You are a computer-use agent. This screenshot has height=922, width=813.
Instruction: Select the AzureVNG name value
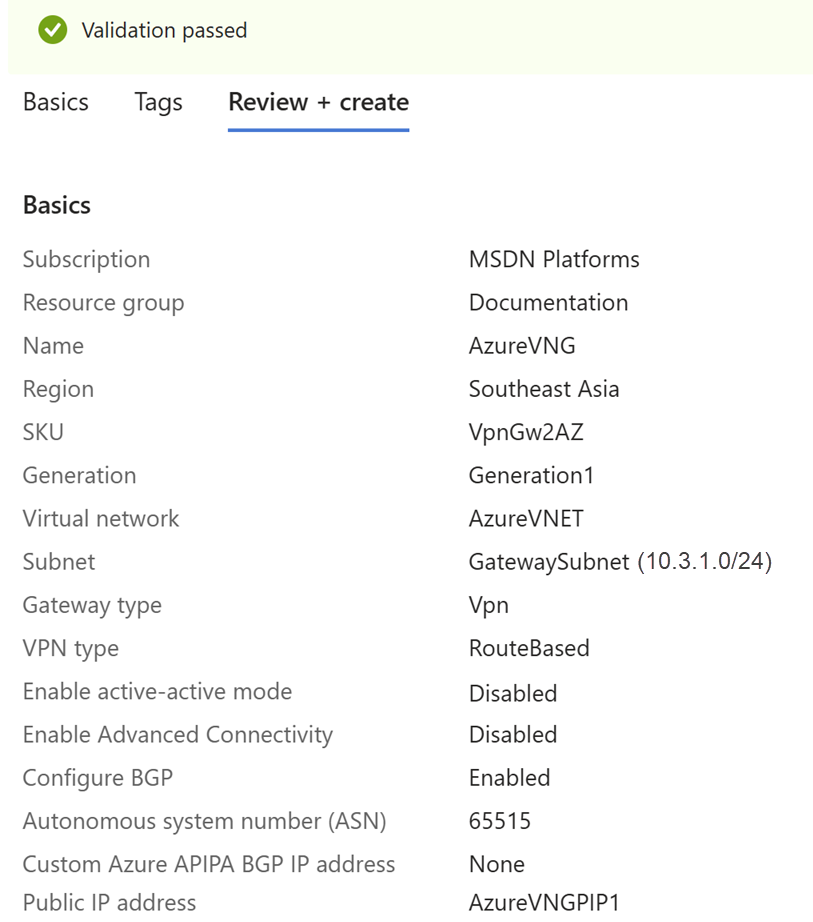click(522, 346)
